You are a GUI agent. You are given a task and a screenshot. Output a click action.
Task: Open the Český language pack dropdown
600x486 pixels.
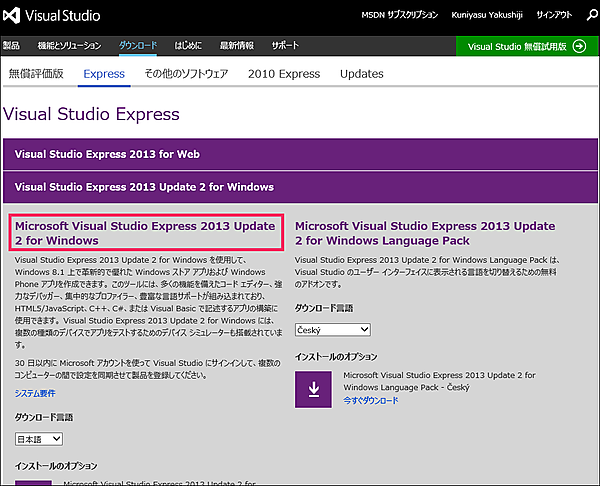(x=333, y=329)
